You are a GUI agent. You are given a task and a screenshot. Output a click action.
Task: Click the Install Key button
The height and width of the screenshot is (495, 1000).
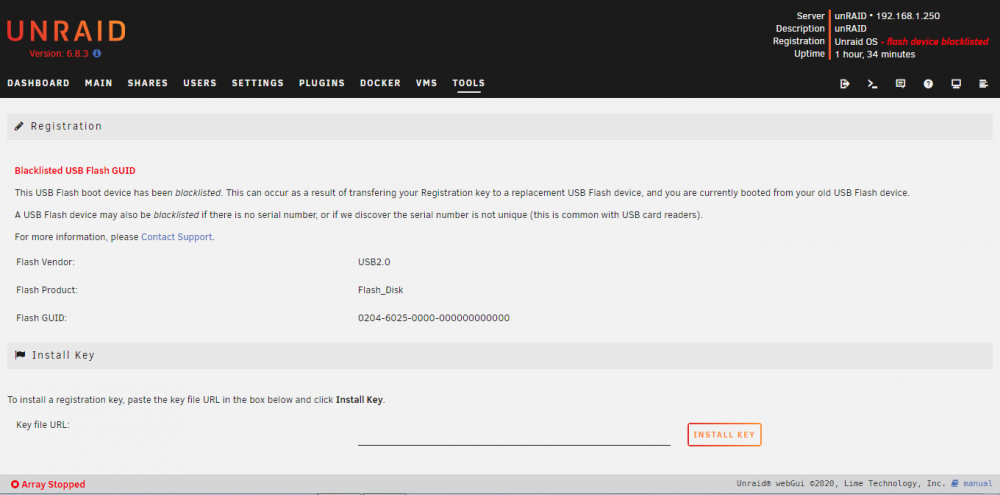point(724,434)
